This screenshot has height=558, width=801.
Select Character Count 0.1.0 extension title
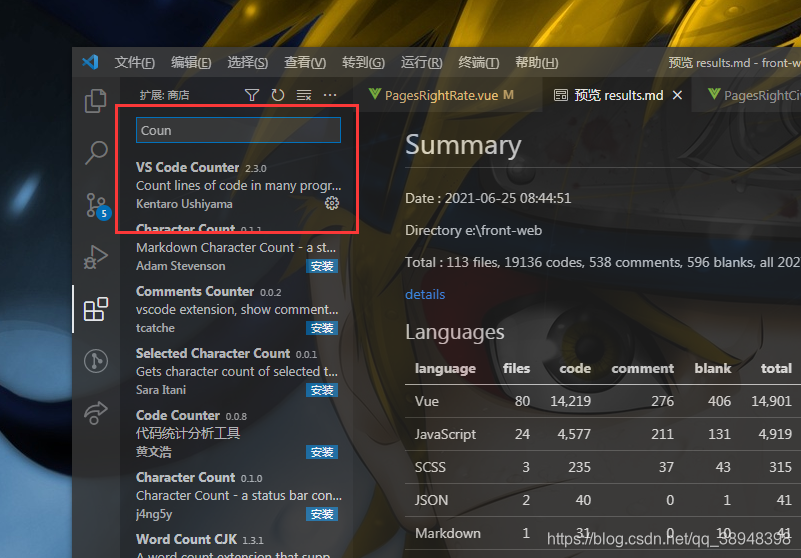185,477
